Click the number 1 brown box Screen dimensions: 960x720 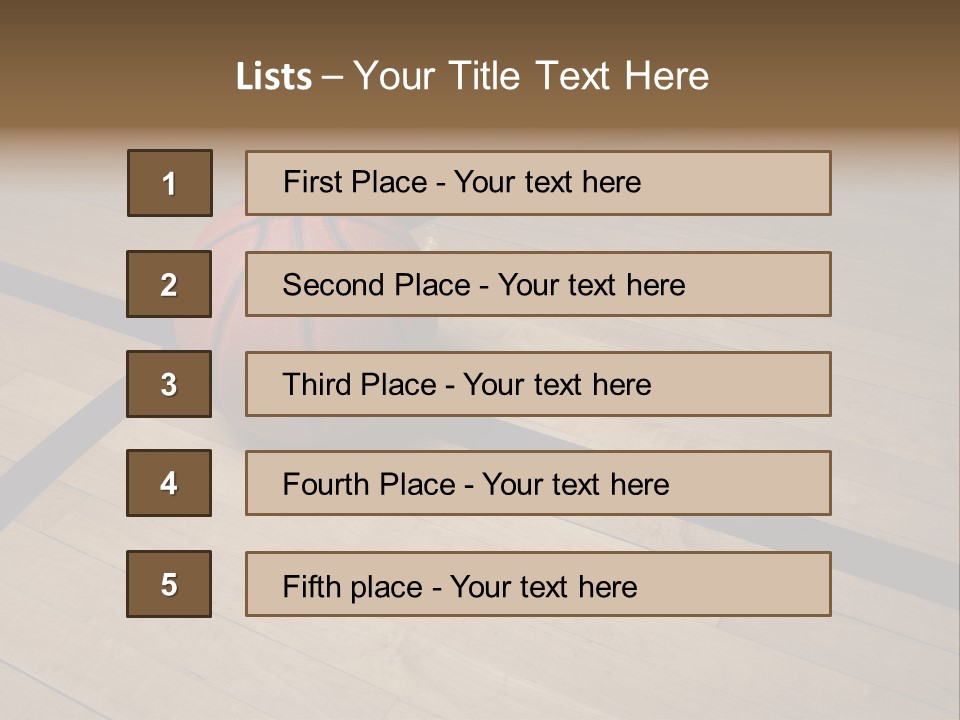point(170,183)
